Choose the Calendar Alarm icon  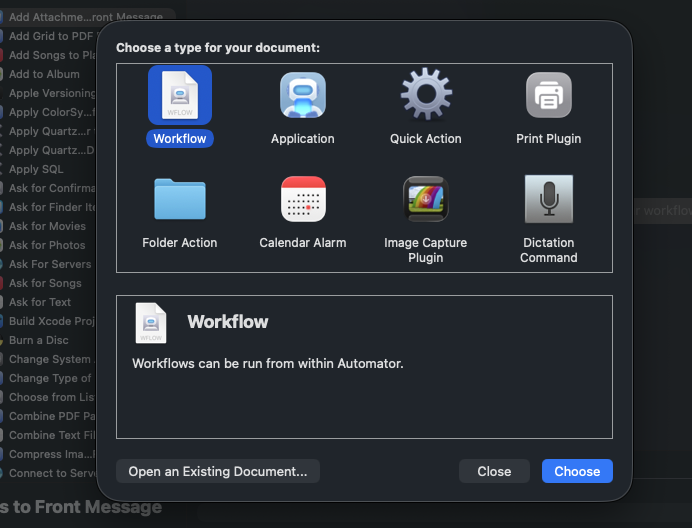302,199
